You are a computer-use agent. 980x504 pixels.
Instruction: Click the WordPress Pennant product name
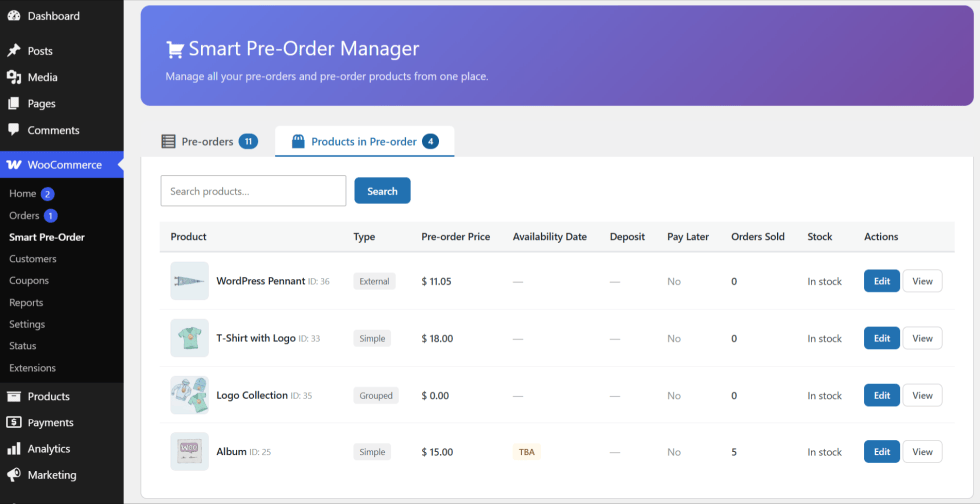click(261, 281)
